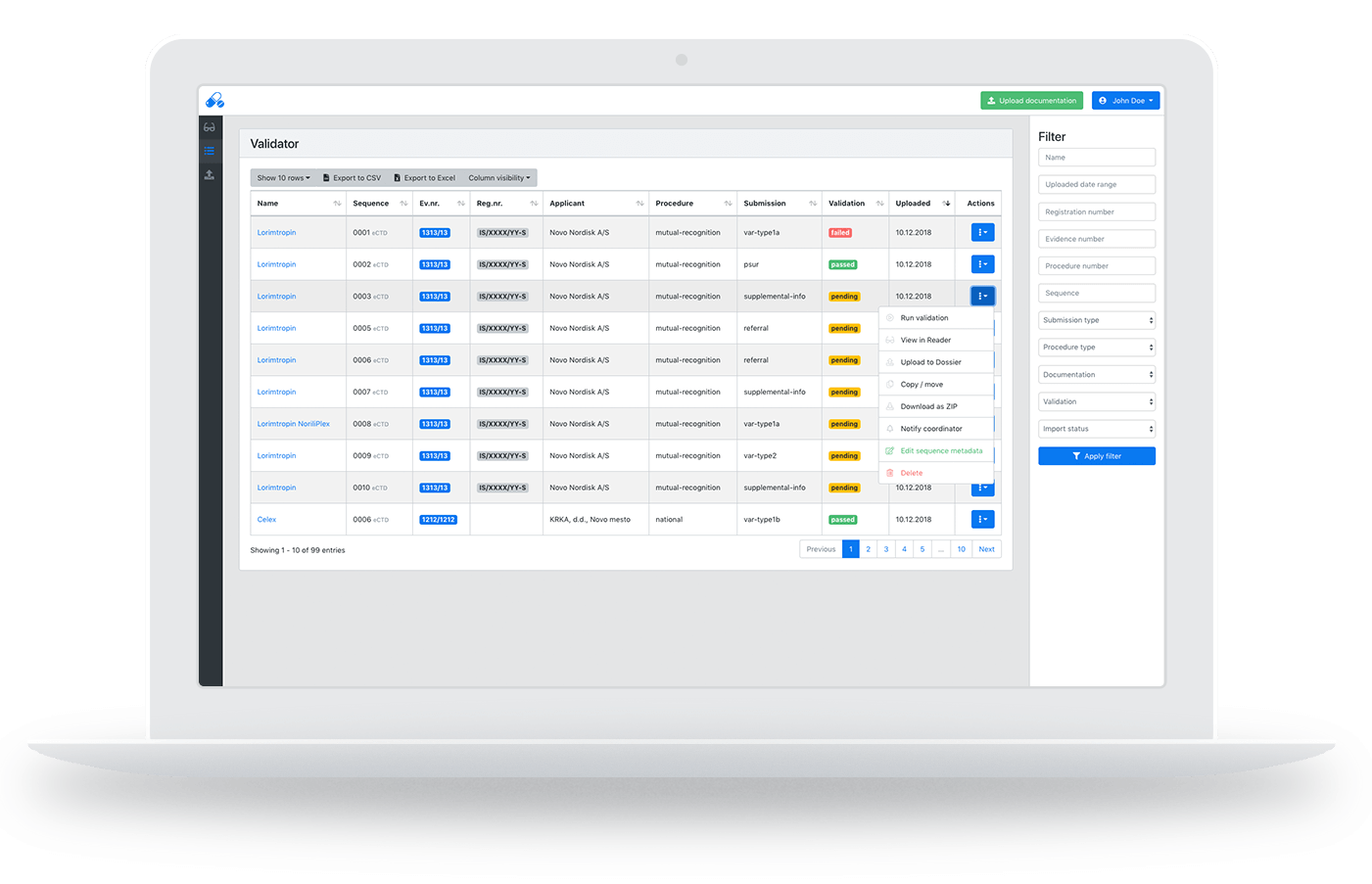
Task: Click Delete in the actions menu
Action: tap(912, 473)
